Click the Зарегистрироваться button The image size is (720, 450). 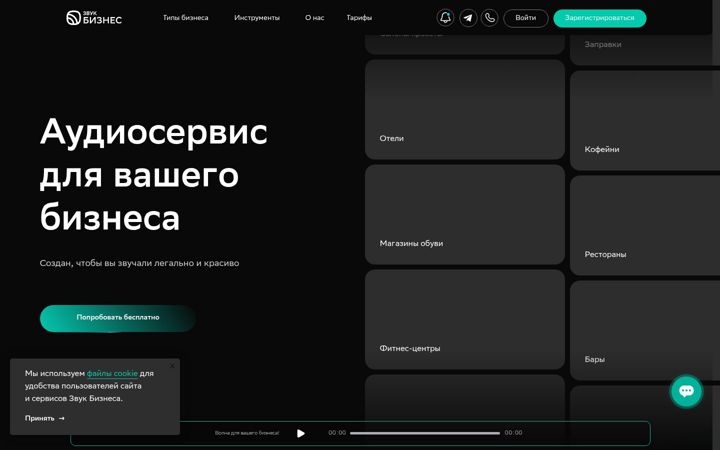pyautogui.click(x=600, y=18)
